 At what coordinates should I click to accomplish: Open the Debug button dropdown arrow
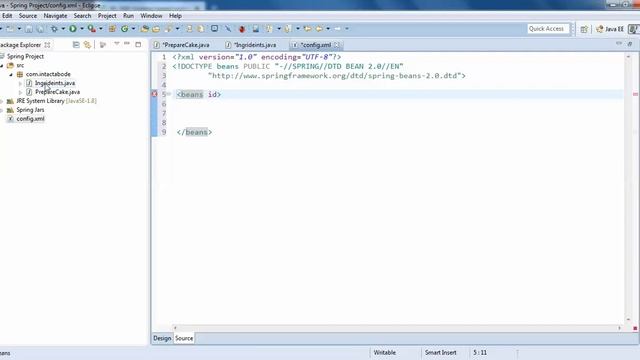tap(63, 29)
